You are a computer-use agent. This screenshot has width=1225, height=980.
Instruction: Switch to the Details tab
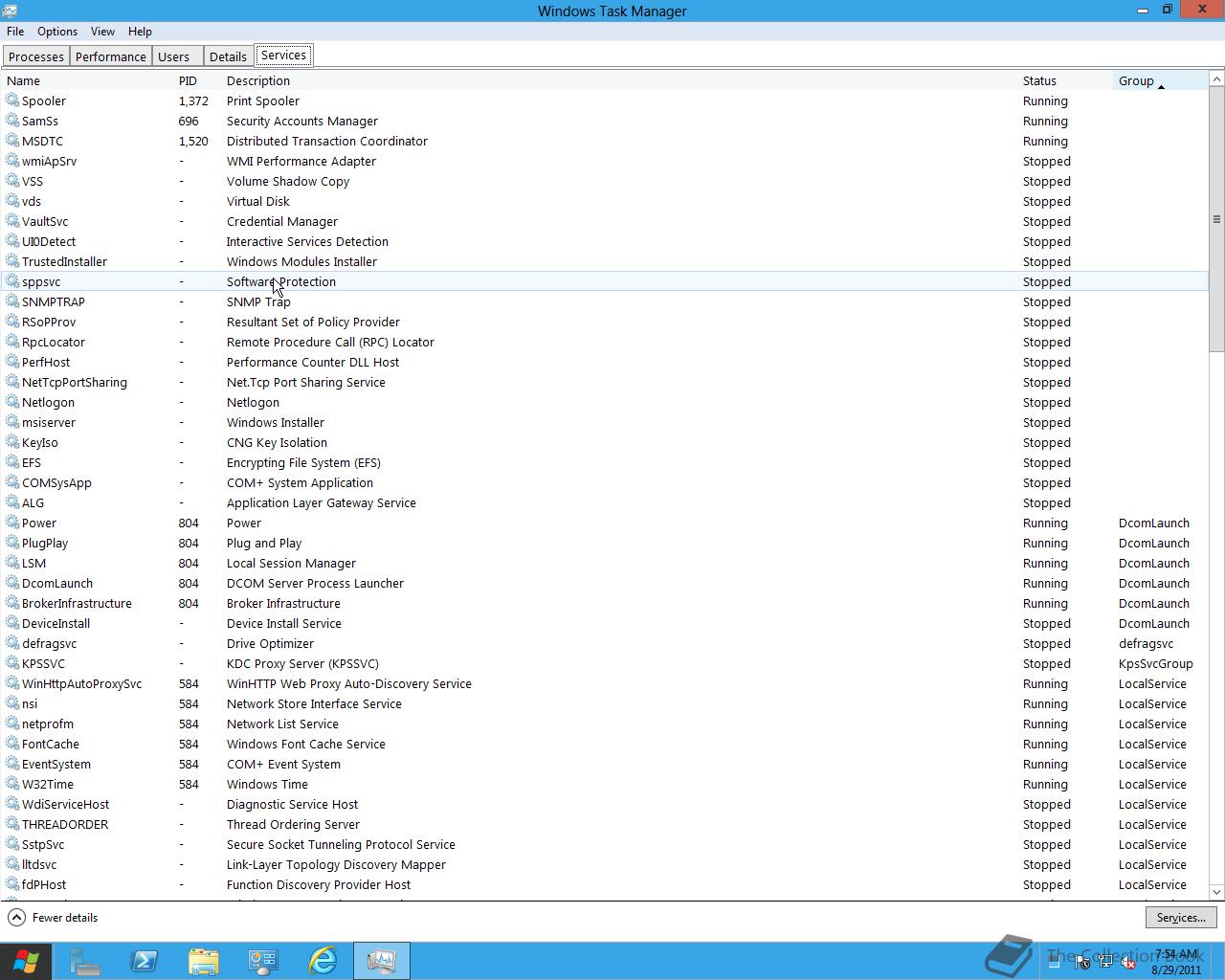click(x=228, y=56)
